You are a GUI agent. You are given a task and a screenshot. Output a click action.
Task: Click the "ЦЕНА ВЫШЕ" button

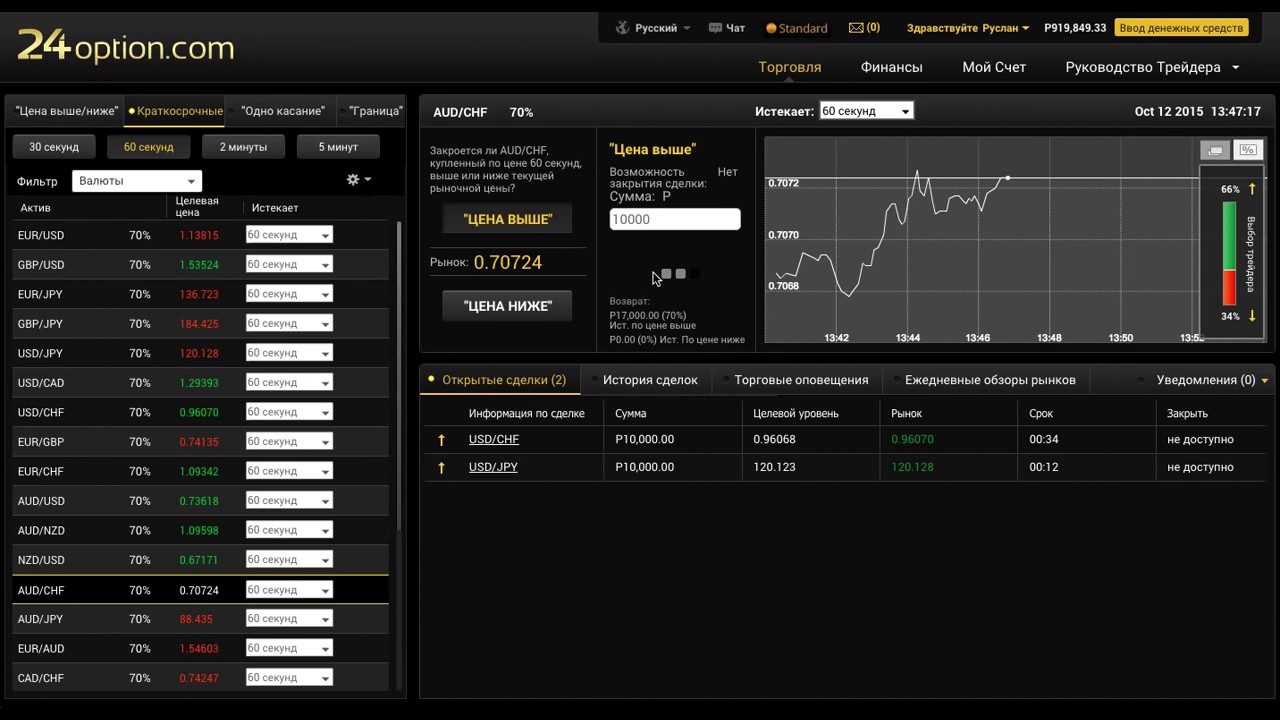point(507,219)
